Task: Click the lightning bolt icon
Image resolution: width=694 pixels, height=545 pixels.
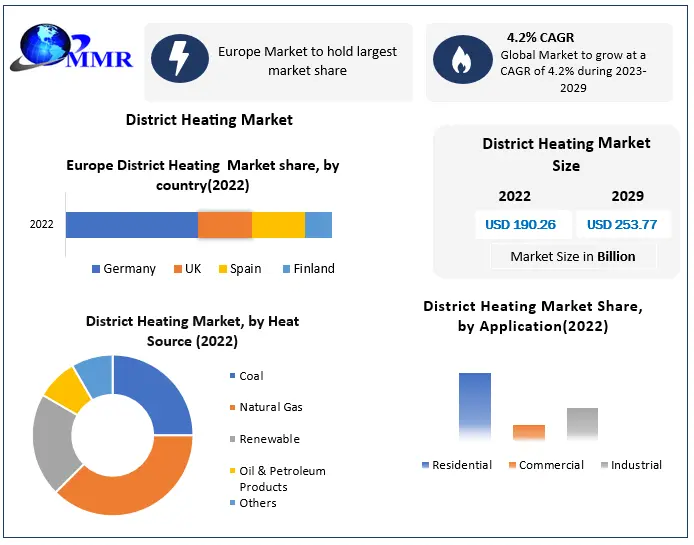Action: click(180, 60)
